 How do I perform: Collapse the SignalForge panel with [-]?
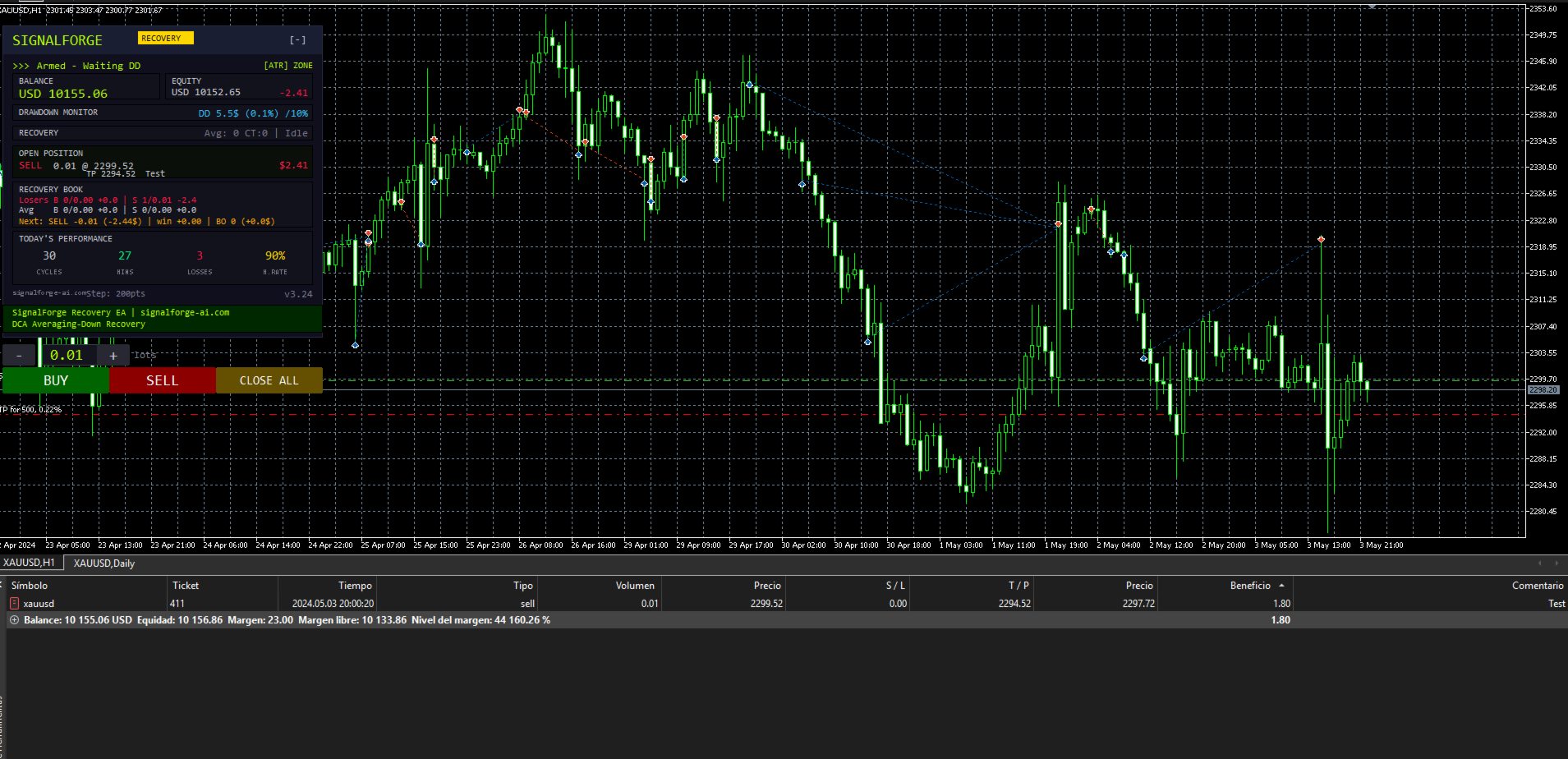pos(297,39)
